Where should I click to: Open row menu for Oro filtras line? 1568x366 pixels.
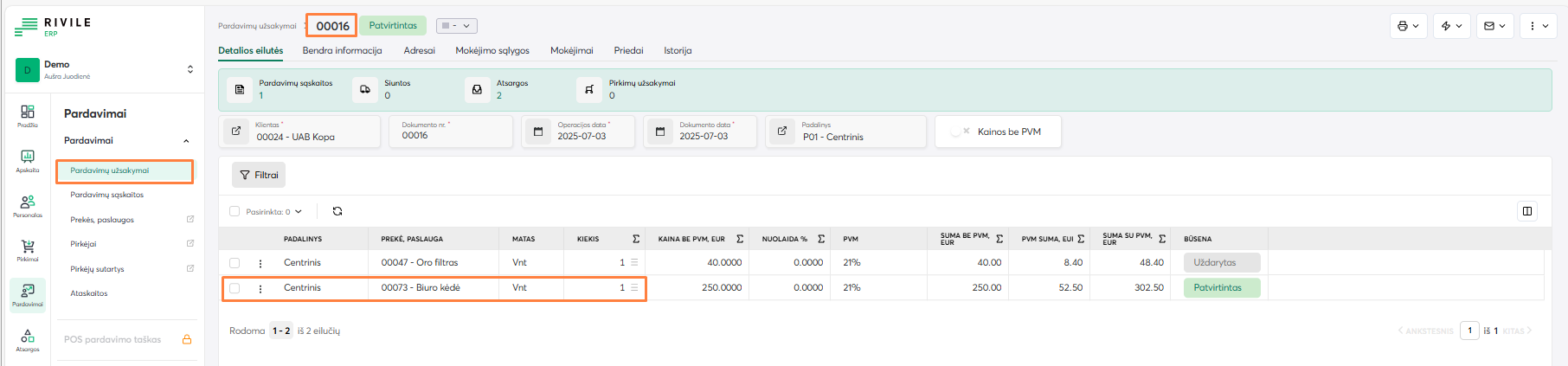pos(260,263)
